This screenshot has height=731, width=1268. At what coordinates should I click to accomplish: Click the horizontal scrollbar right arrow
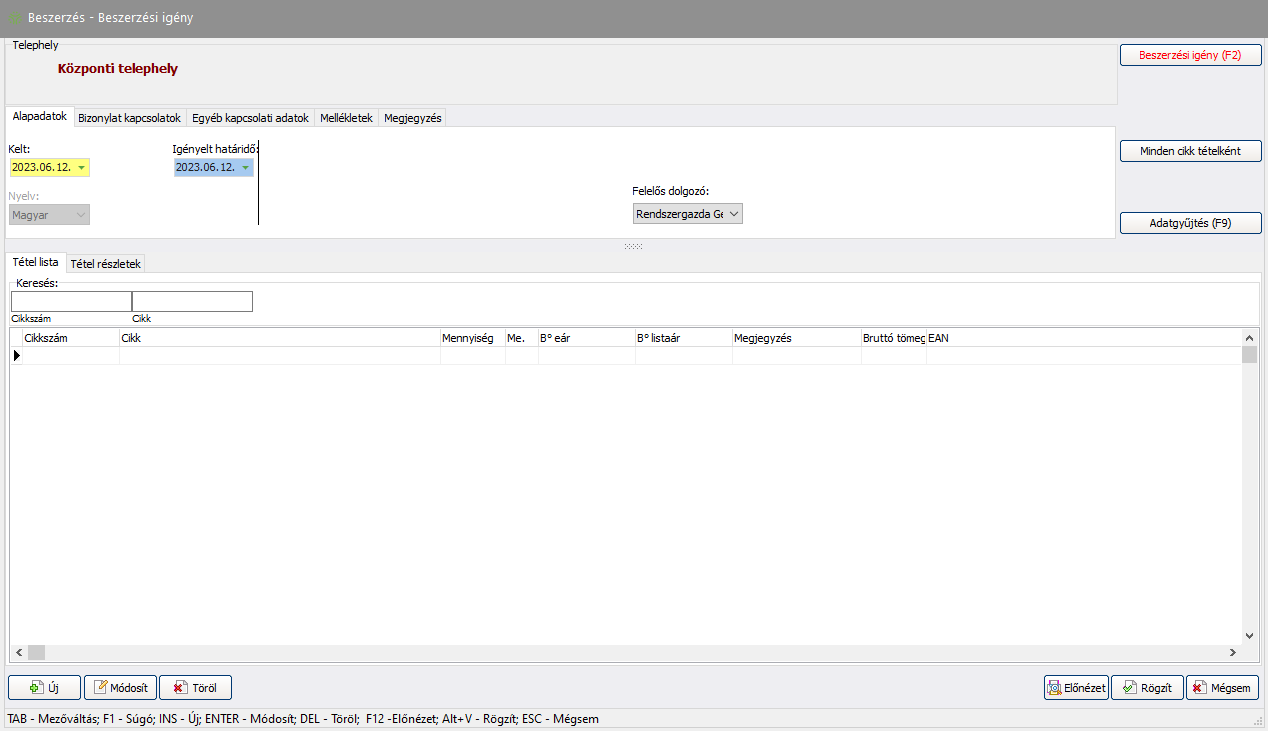[x=1232, y=652]
